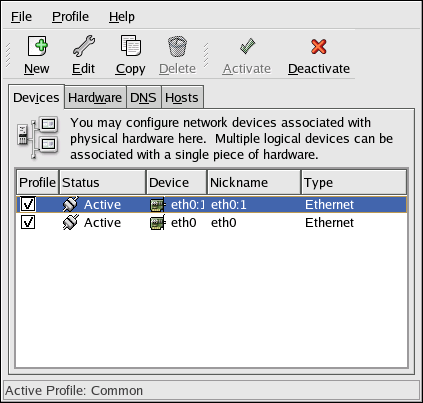Open the Help menu
Viewport: 423px width, 403px height.
pos(122,17)
